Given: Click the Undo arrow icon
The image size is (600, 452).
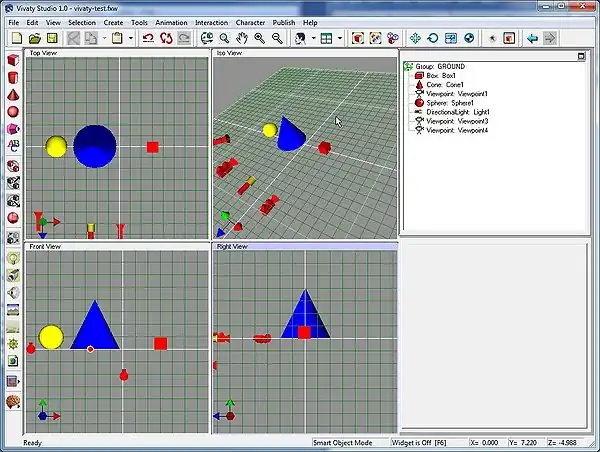Looking at the screenshot, I should (x=148, y=38).
